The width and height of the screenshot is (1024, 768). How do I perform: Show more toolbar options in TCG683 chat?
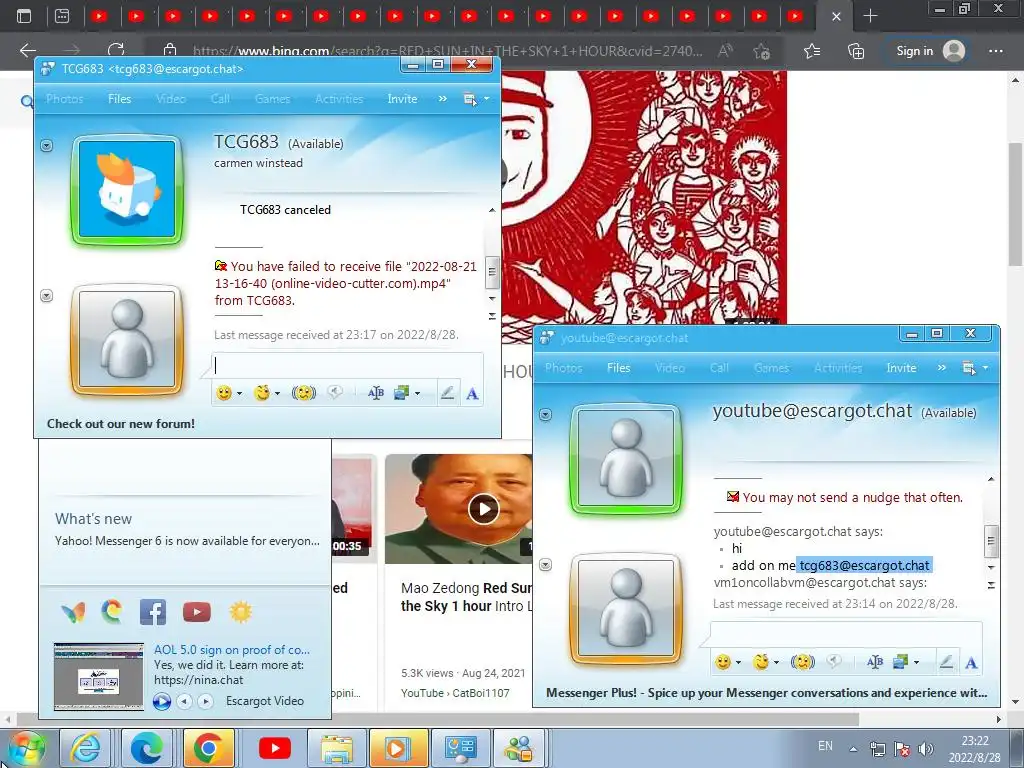coord(443,99)
